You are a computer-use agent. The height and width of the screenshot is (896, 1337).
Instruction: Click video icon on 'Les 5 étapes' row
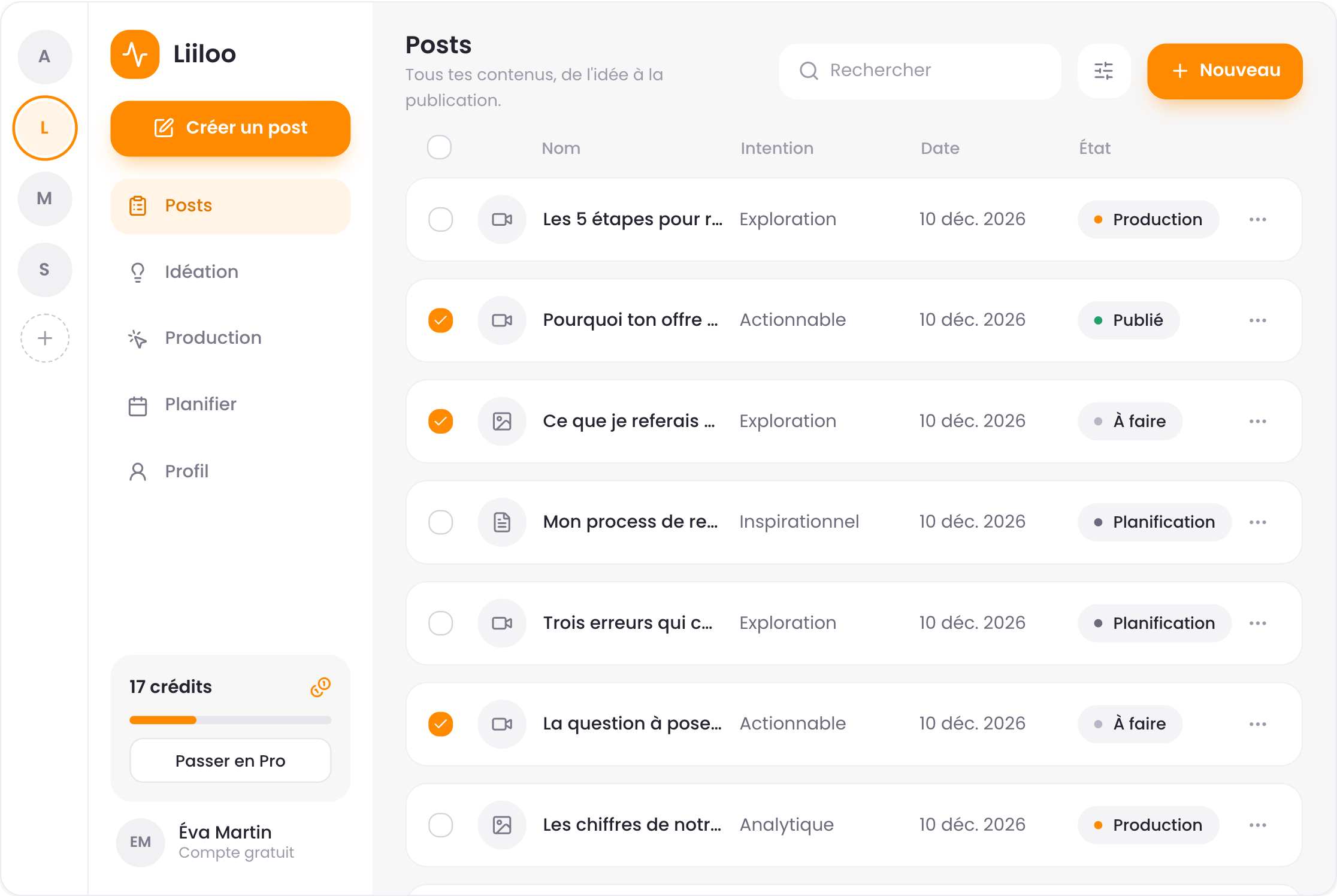pos(502,219)
